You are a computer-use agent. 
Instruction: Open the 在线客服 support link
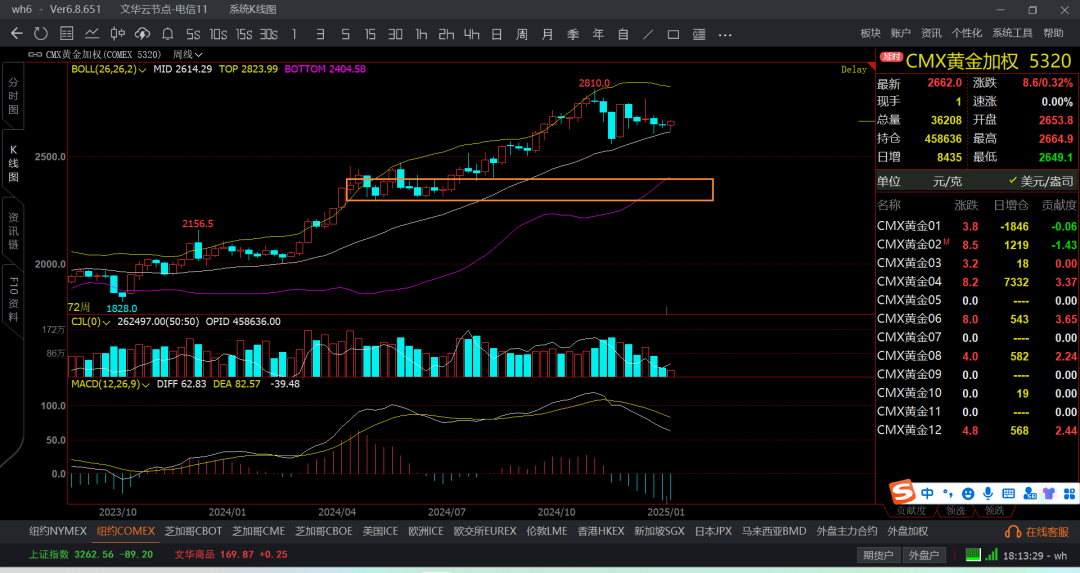click(1047, 532)
